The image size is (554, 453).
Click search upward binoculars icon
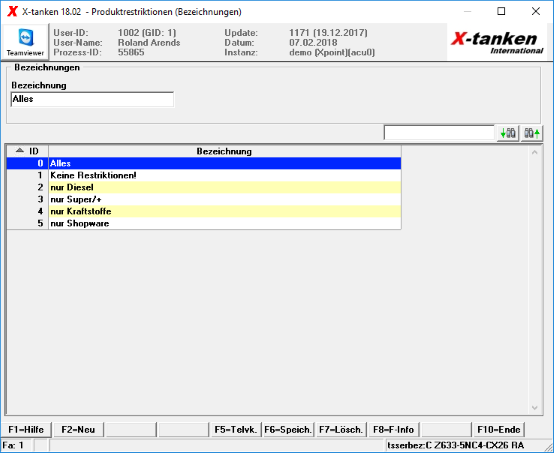tap(531, 134)
